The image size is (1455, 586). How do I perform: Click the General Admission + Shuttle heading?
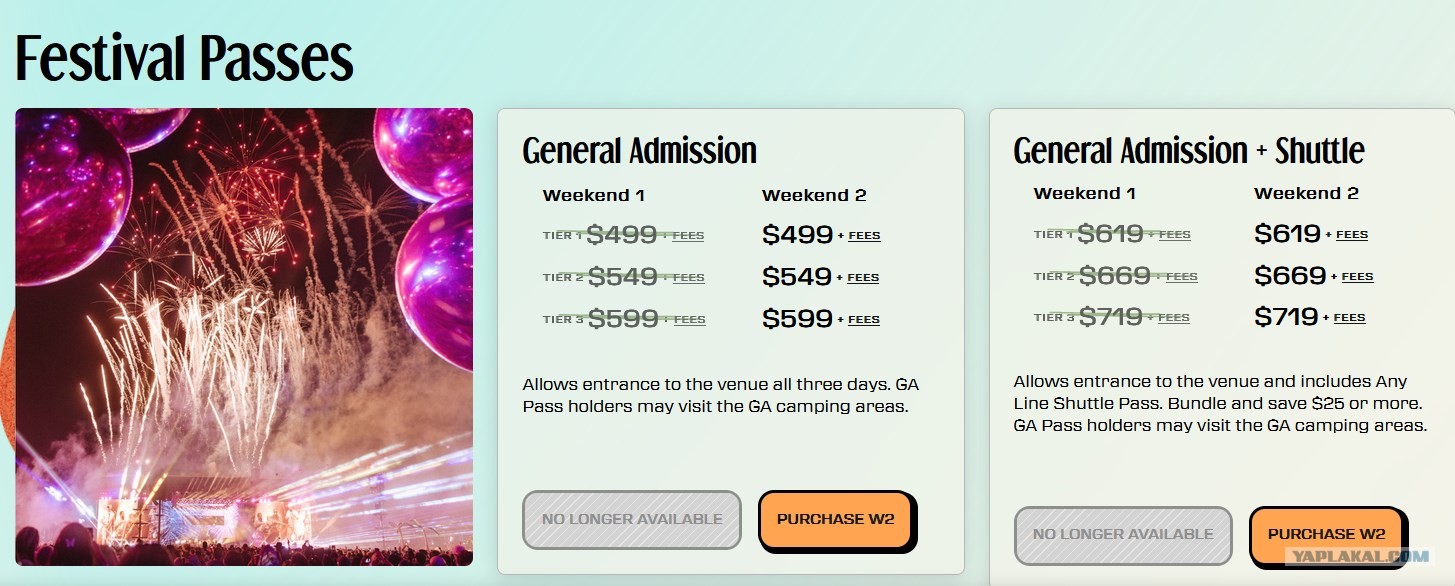[x=1189, y=151]
